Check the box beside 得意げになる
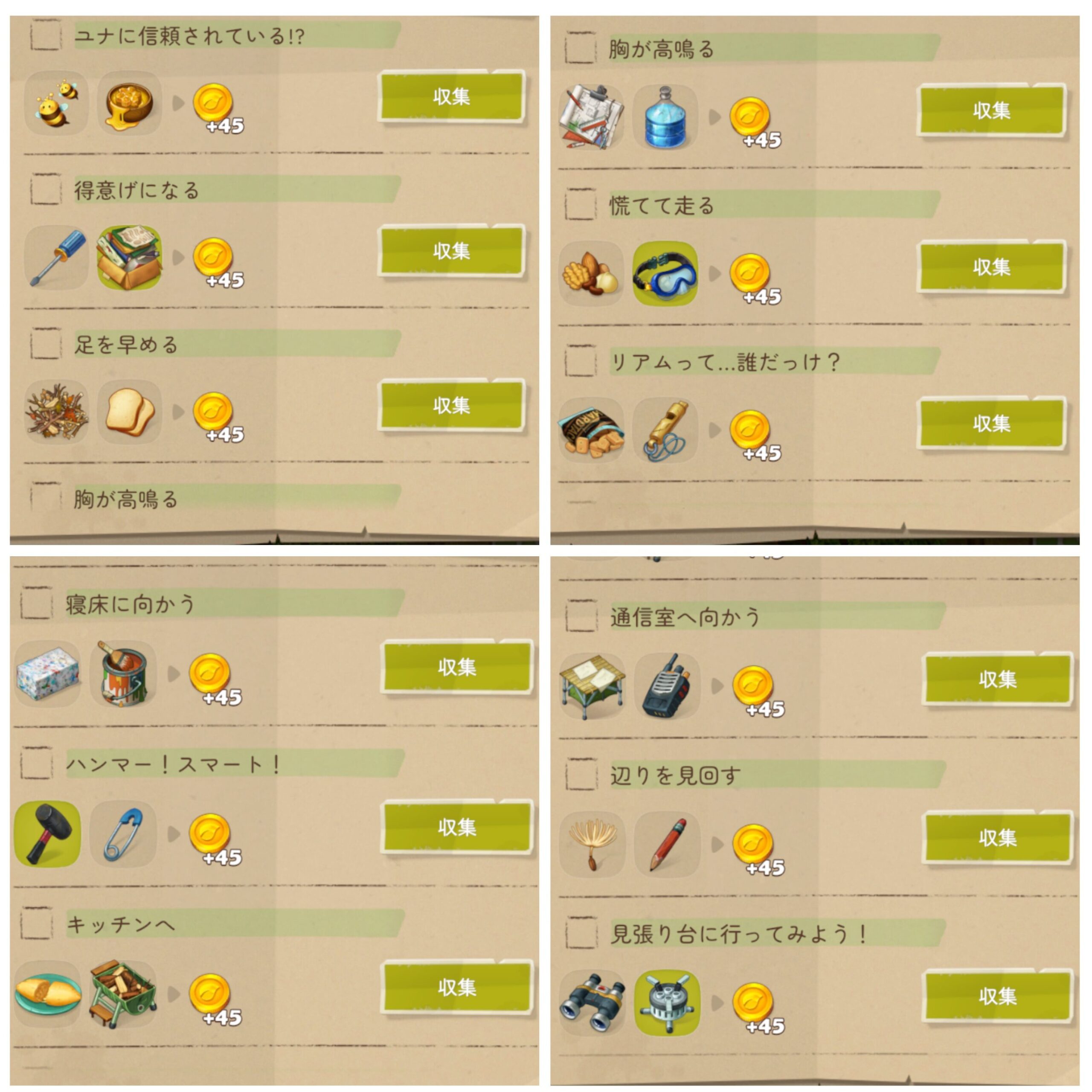The image size is (1092, 1092). pos(46,190)
